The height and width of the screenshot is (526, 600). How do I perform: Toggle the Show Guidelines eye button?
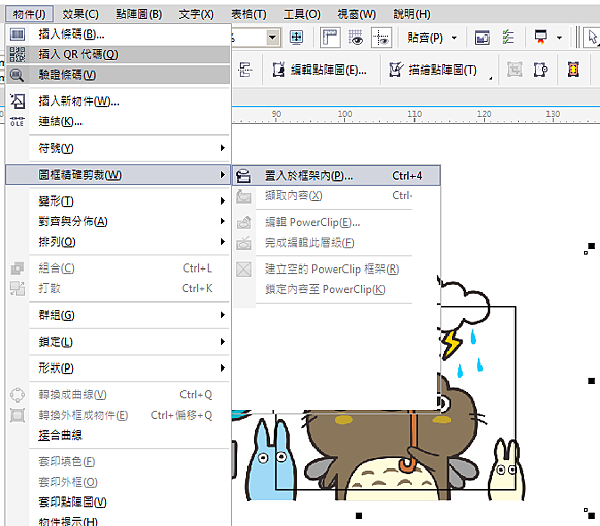tap(381, 37)
